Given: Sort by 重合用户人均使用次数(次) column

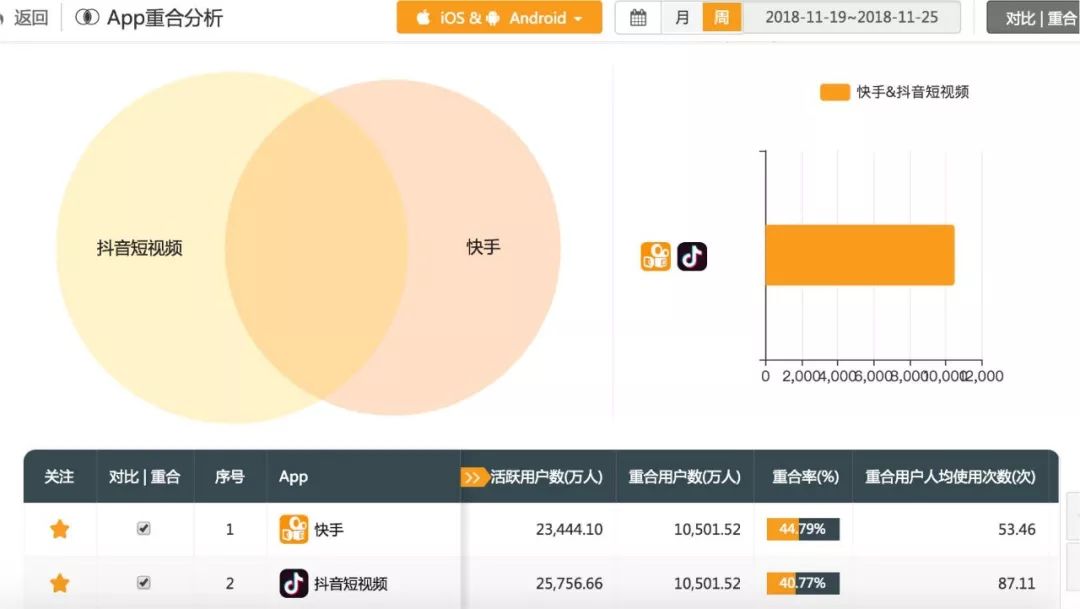Looking at the screenshot, I should click(x=951, y=477).
